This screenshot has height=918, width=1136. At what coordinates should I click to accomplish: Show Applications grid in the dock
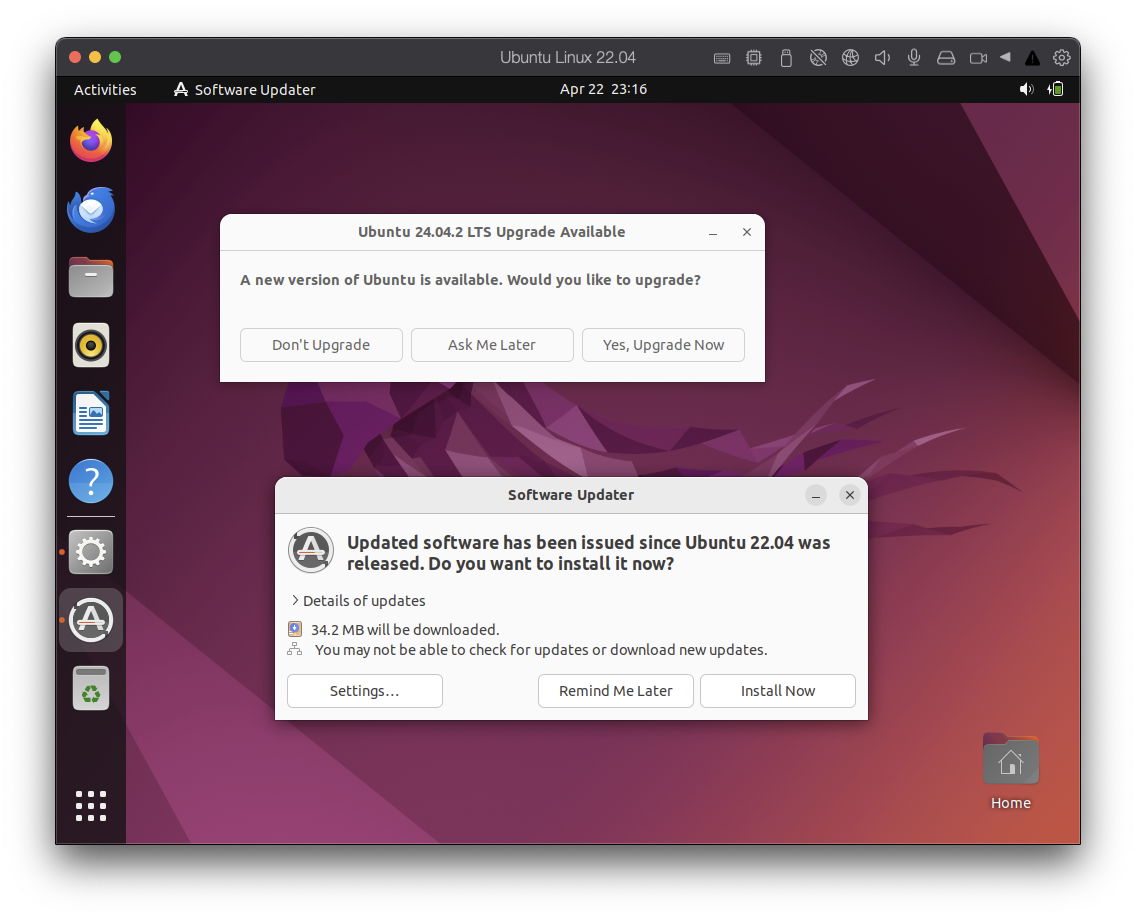tap(91, 806)
